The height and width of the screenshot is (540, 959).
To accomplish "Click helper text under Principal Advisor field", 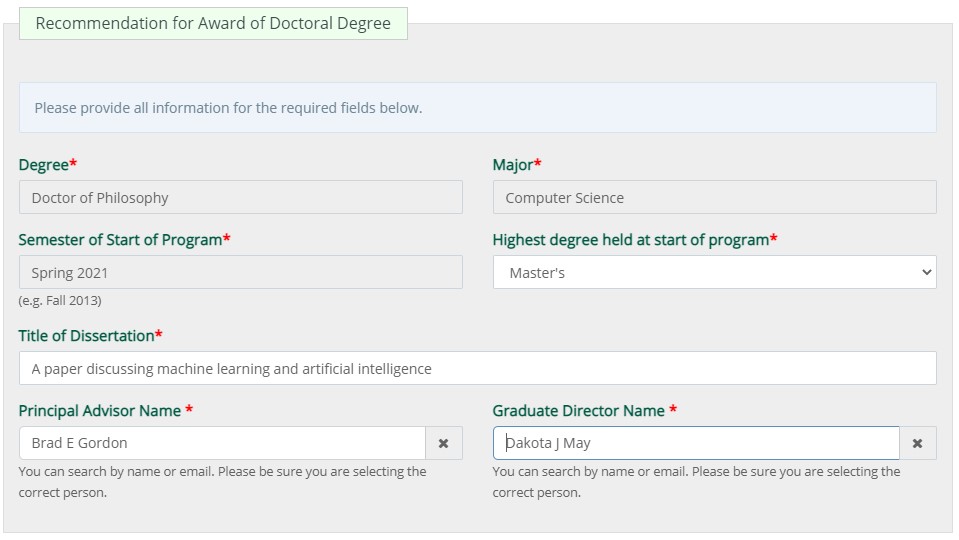I will tap(222, 481).
